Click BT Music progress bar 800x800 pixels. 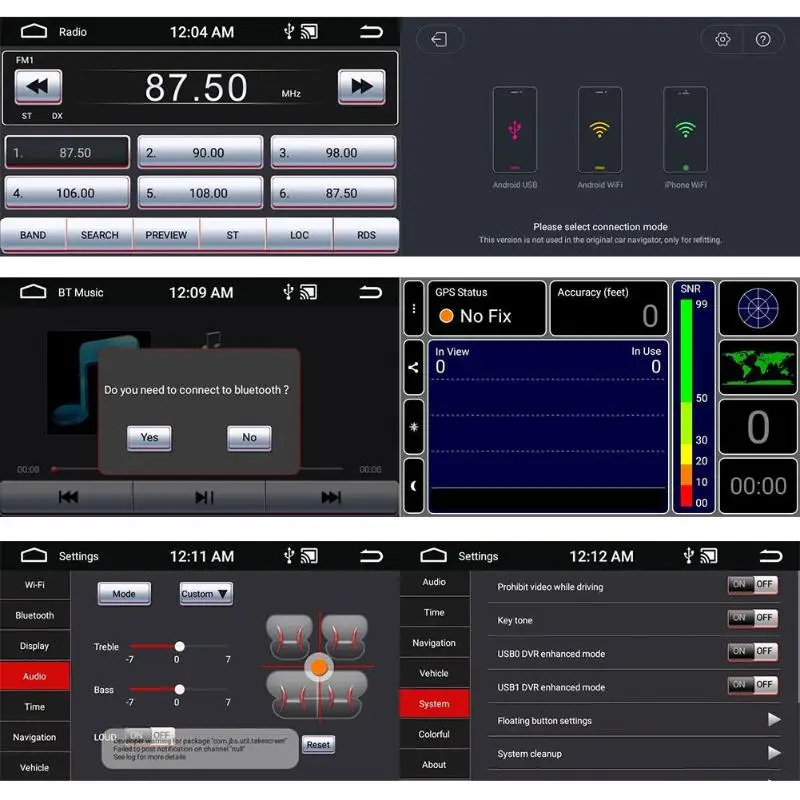(199, 469)
